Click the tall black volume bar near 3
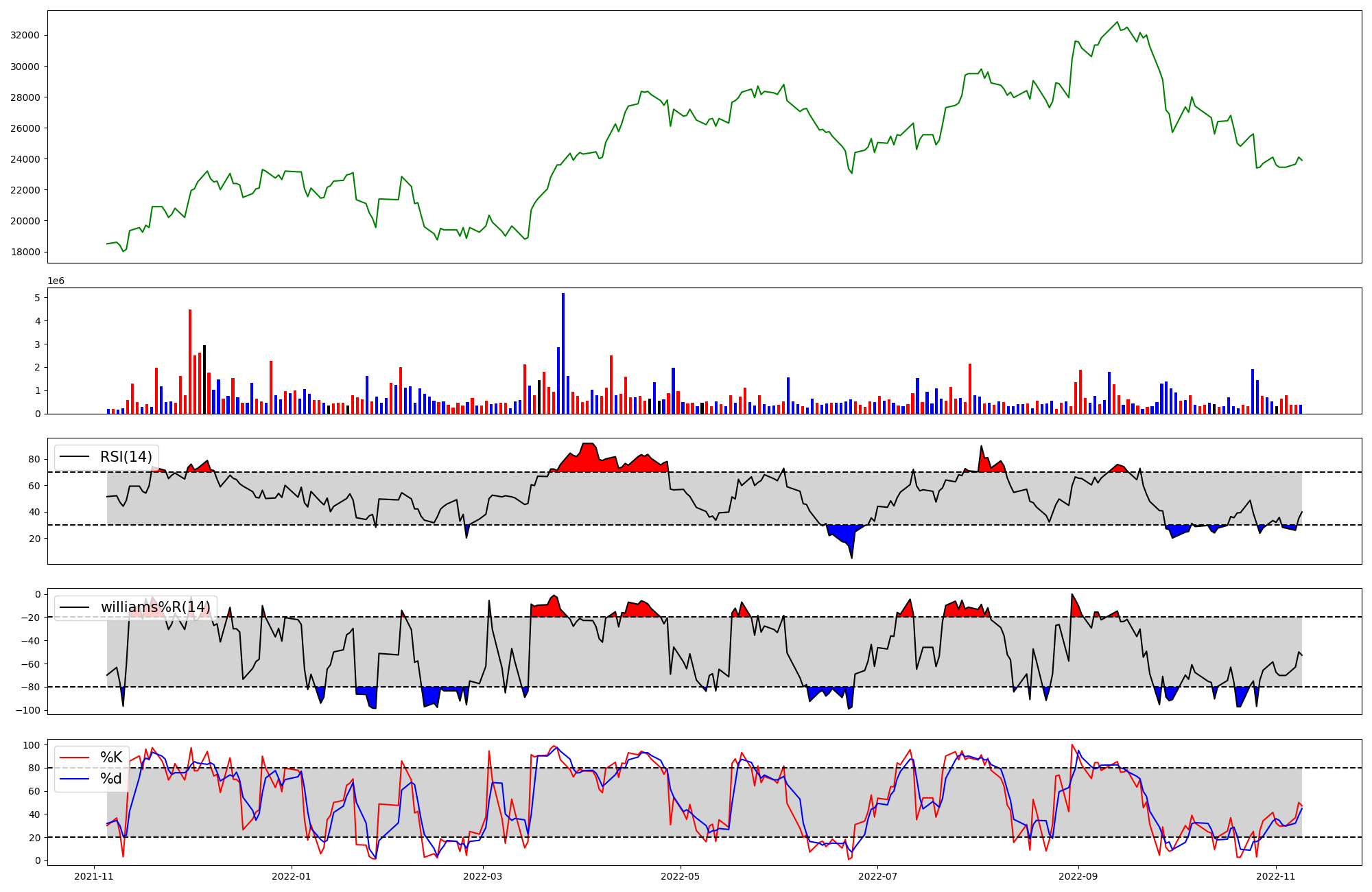The height and width of the screenshot is (892, 1372). [204, 379]
